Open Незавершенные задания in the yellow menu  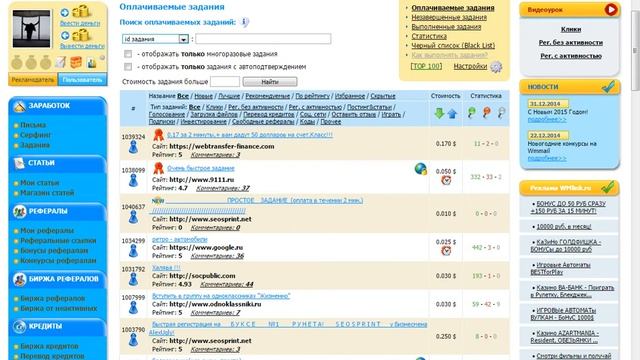449,17
